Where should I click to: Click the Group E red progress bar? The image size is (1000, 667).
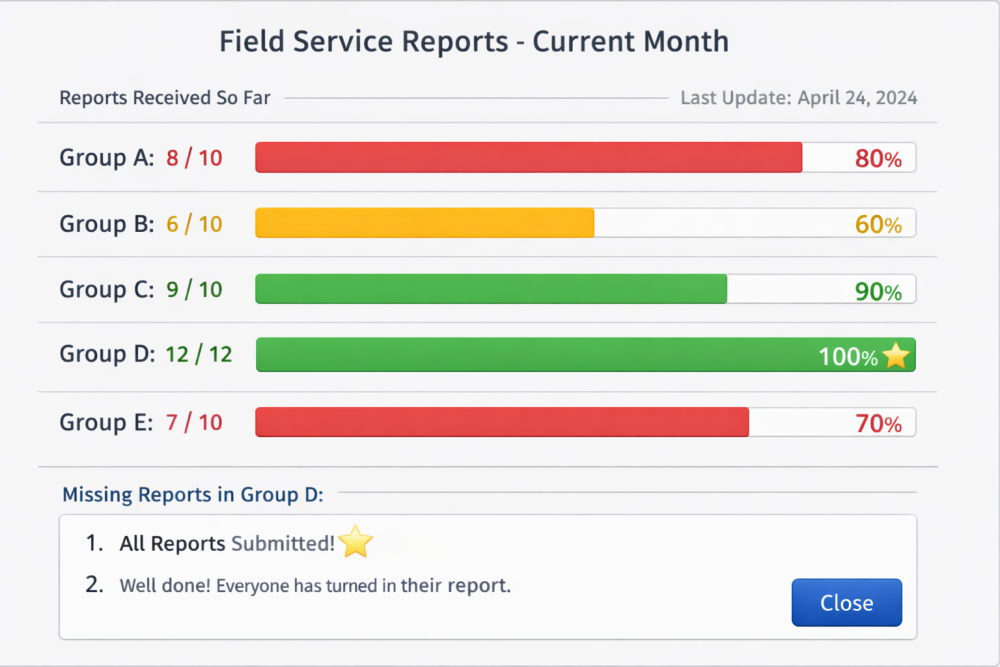502,422
